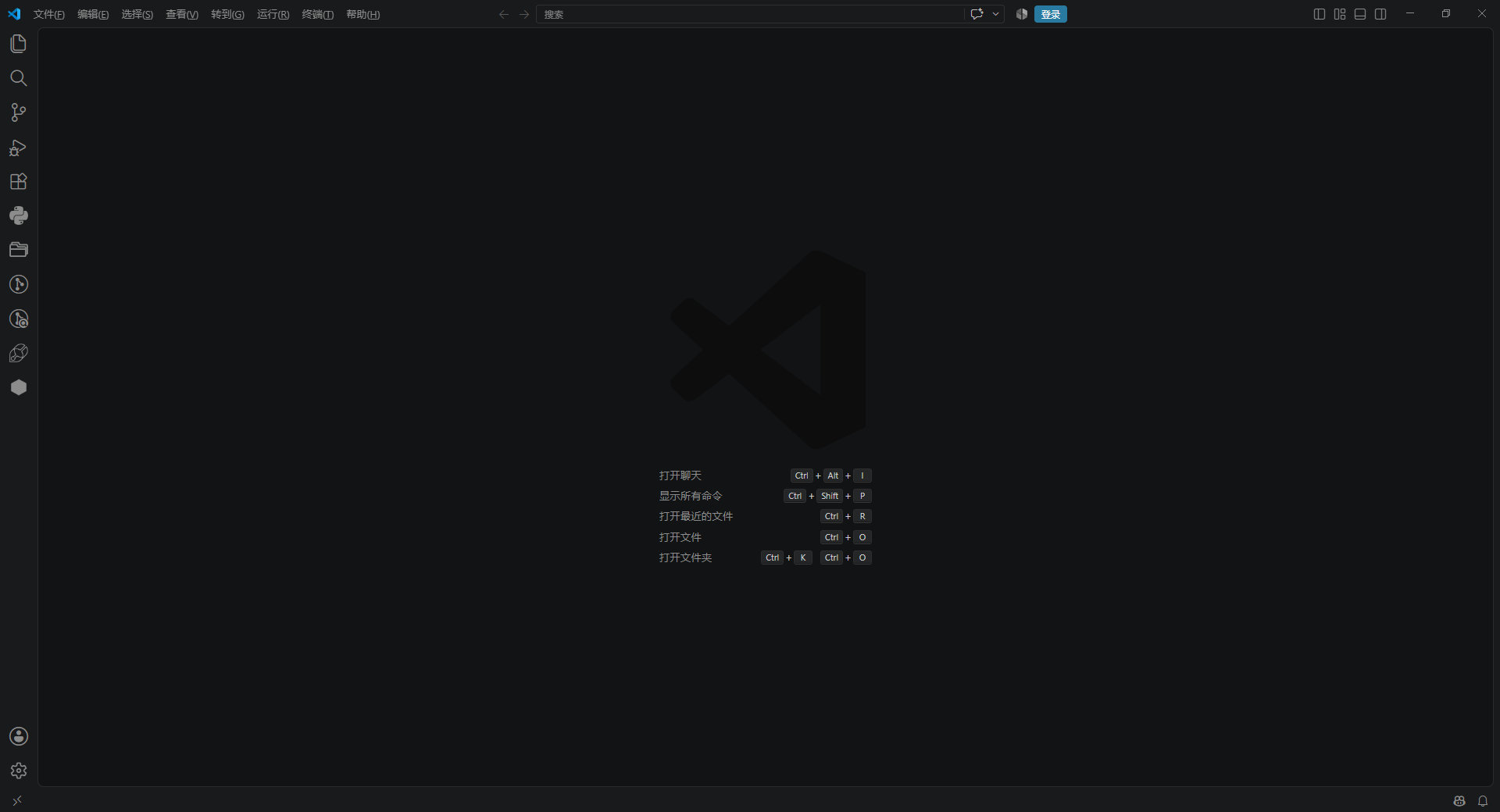The image size is (1500, 812).
Task: Open the Manage settings gear
Action: pyautogui.click(x=19, y=771)
